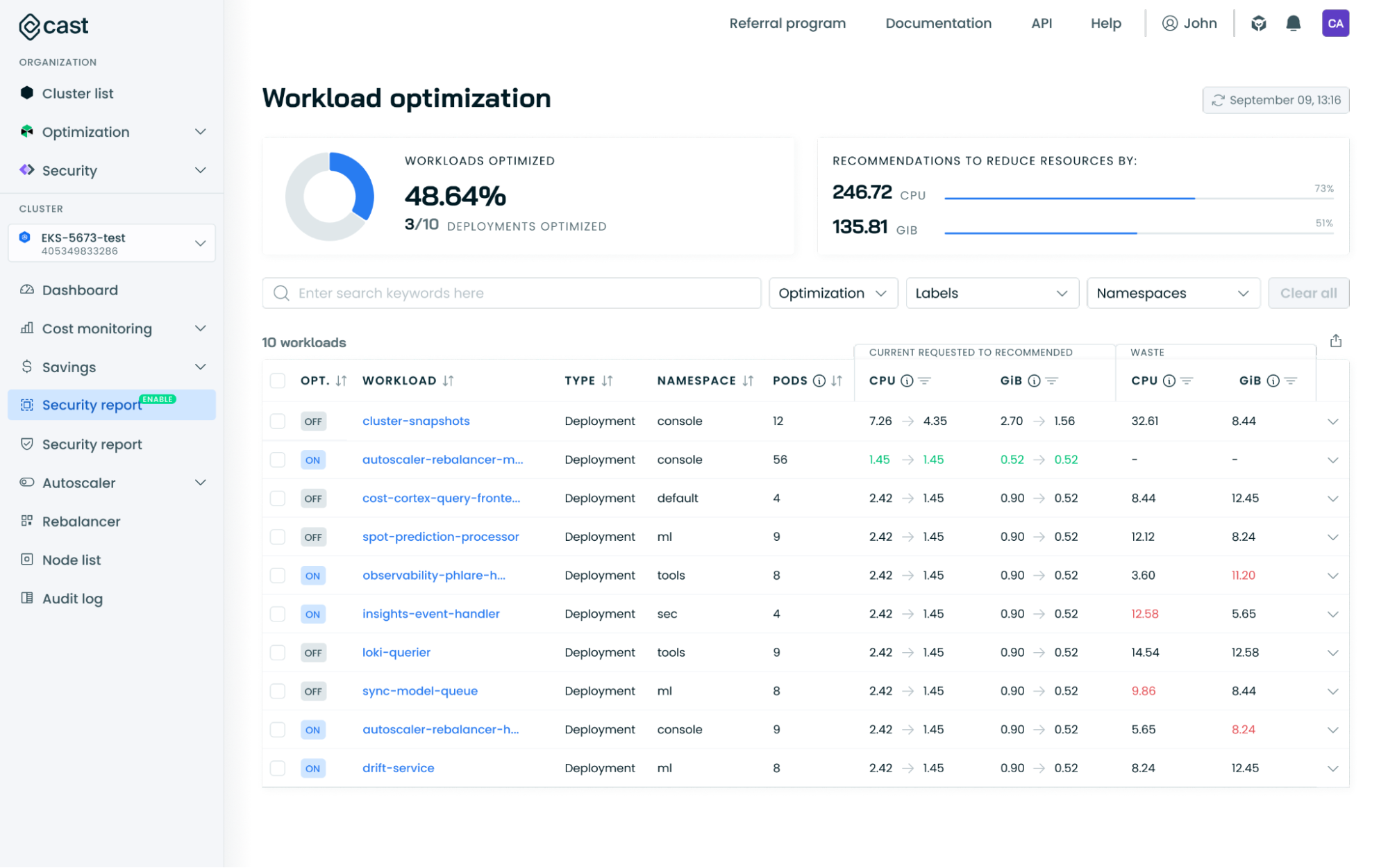Click the CA avatar icon
The image size is (1388, 868).
pos(1335,24)
